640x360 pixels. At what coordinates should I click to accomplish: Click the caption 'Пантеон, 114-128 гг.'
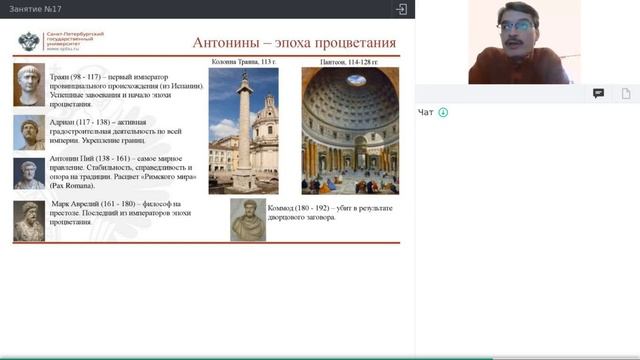(349, 62)
